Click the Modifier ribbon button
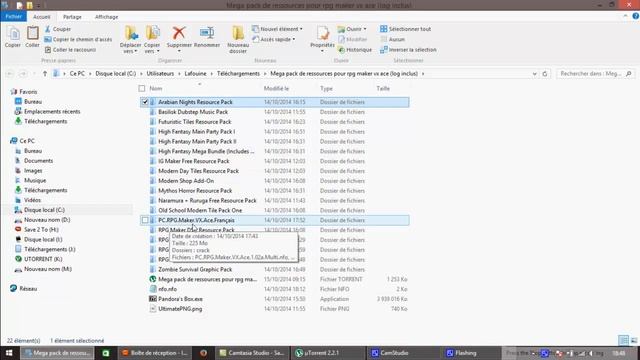 [x=353, y=39]
